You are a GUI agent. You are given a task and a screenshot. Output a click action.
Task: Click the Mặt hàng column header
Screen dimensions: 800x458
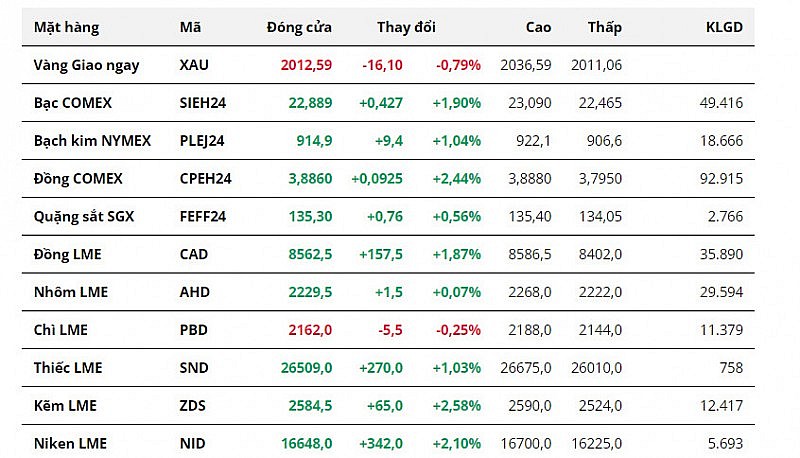66,28
